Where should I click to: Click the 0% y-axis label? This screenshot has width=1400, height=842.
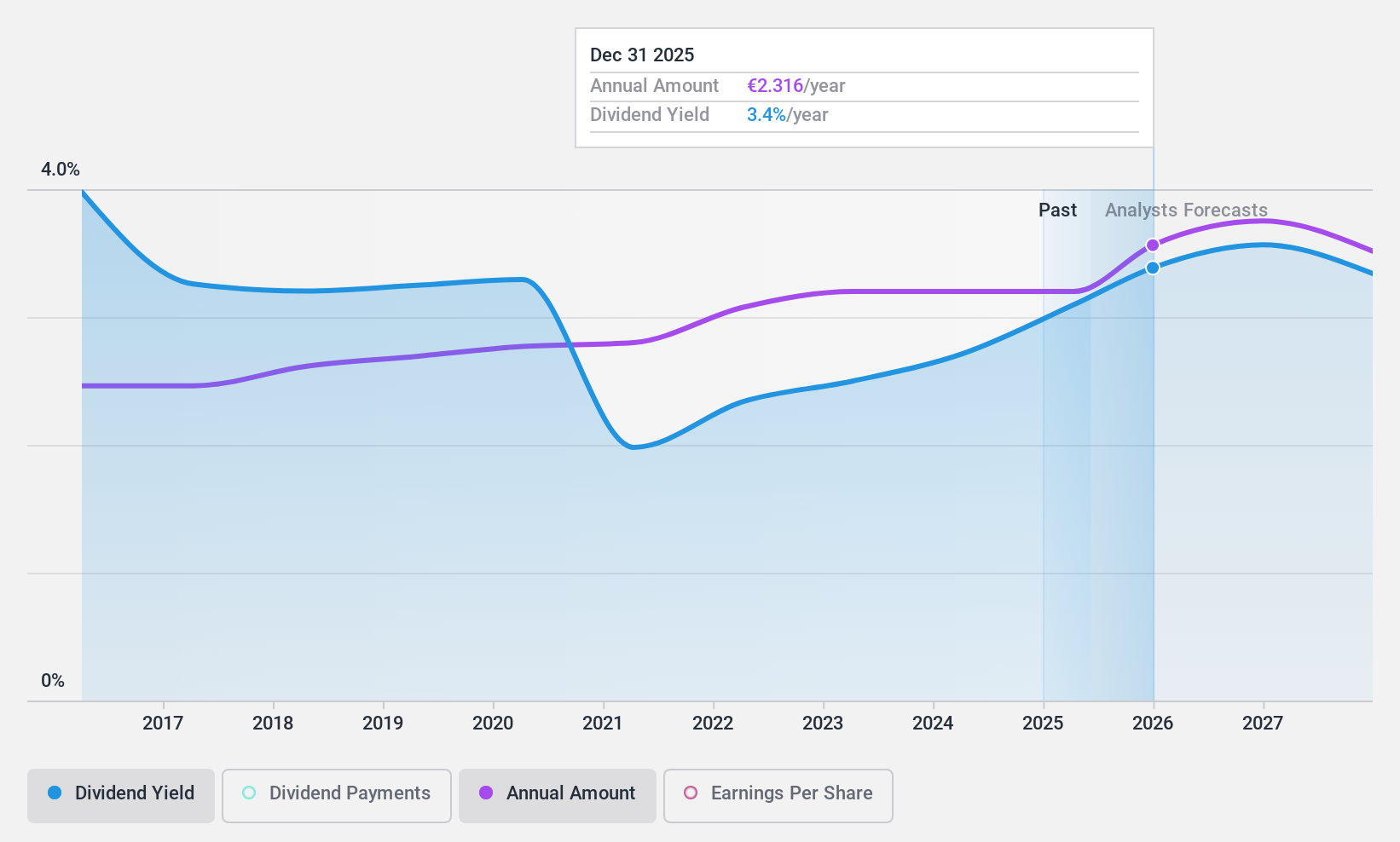(53, 681)
